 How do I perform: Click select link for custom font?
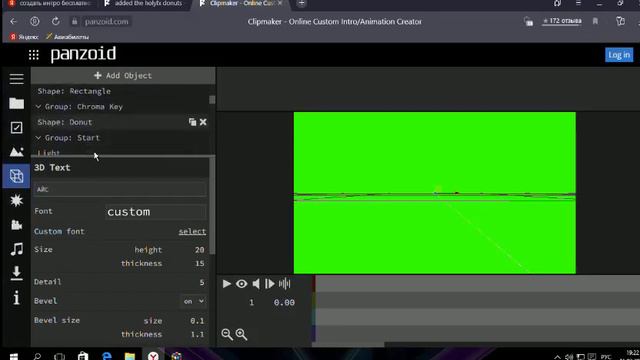click(192, 231)
